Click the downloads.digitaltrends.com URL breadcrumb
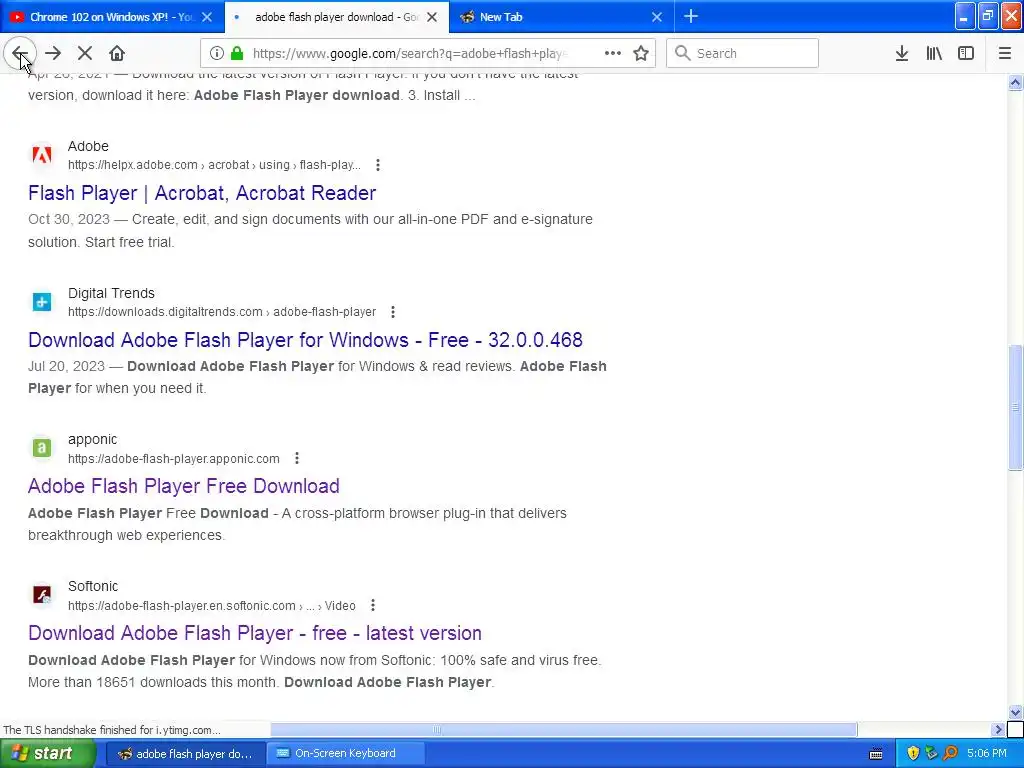Screen dimensions: 1024x768 tap(222, 312)
